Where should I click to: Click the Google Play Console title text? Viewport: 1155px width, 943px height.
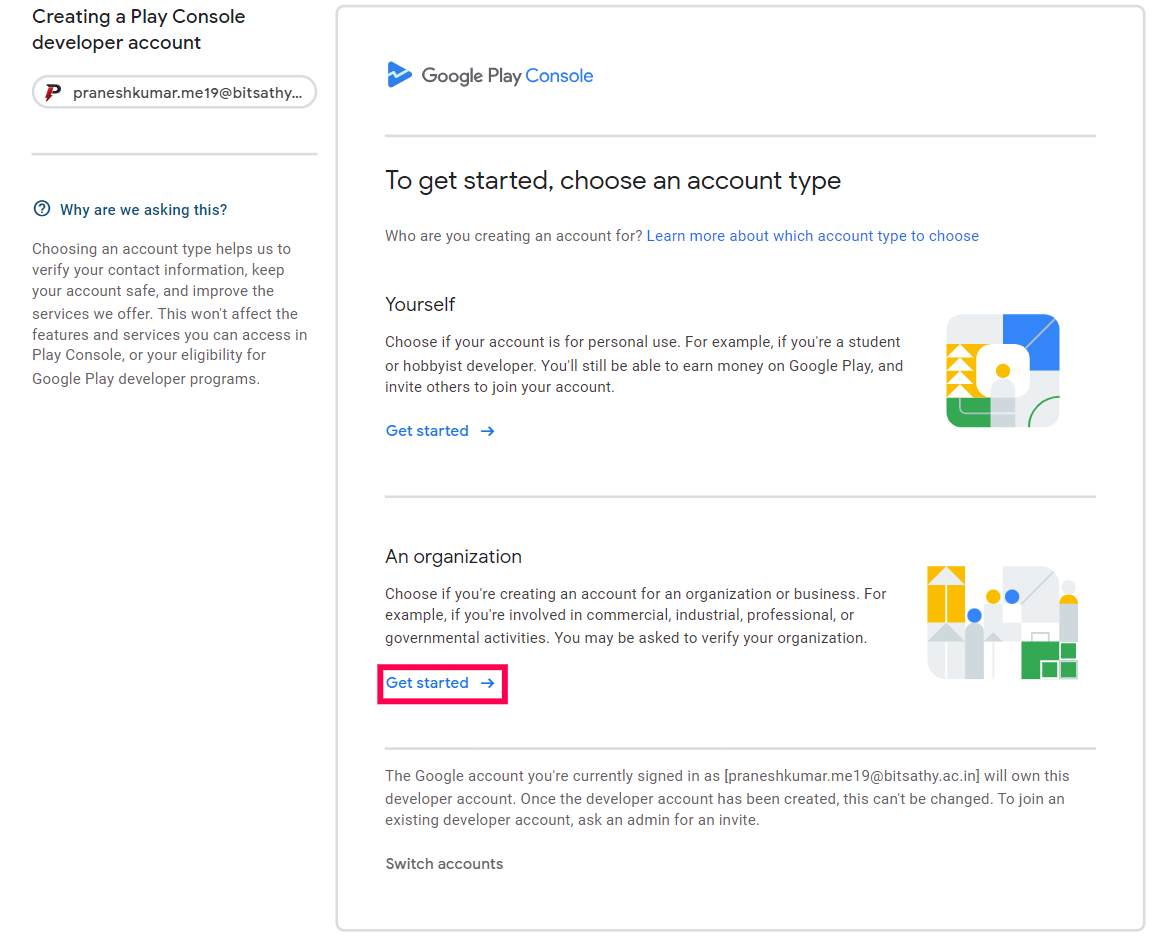click(x=507, y=76)
